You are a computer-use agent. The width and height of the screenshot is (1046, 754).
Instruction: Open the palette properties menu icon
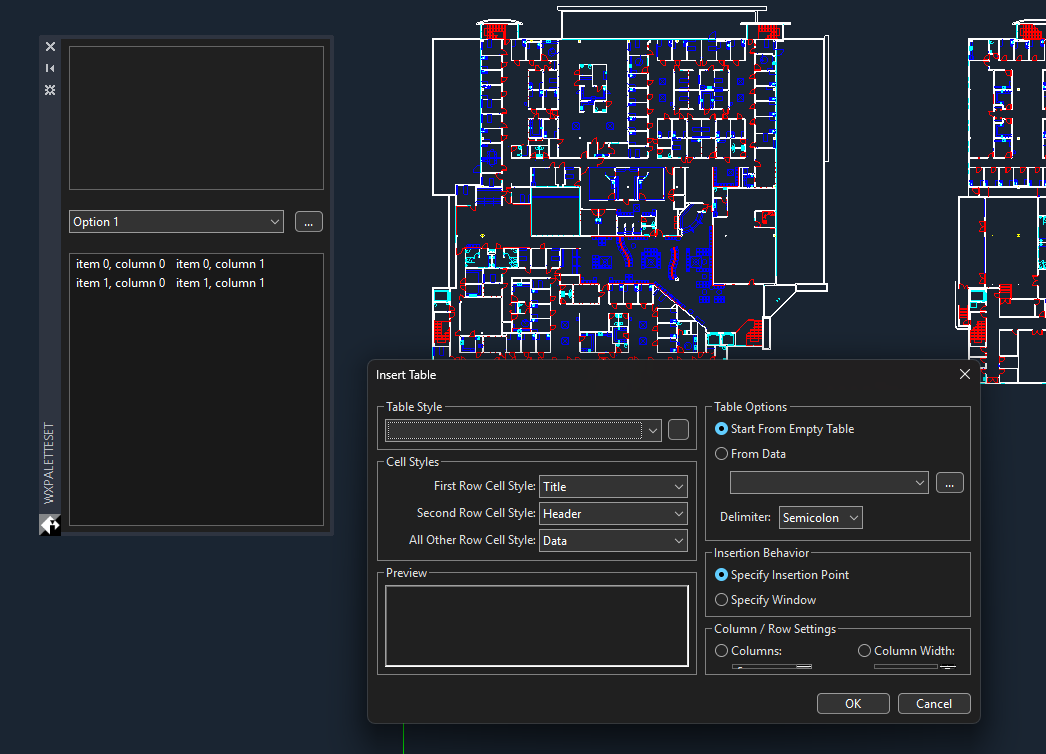[x=50, y=90]
